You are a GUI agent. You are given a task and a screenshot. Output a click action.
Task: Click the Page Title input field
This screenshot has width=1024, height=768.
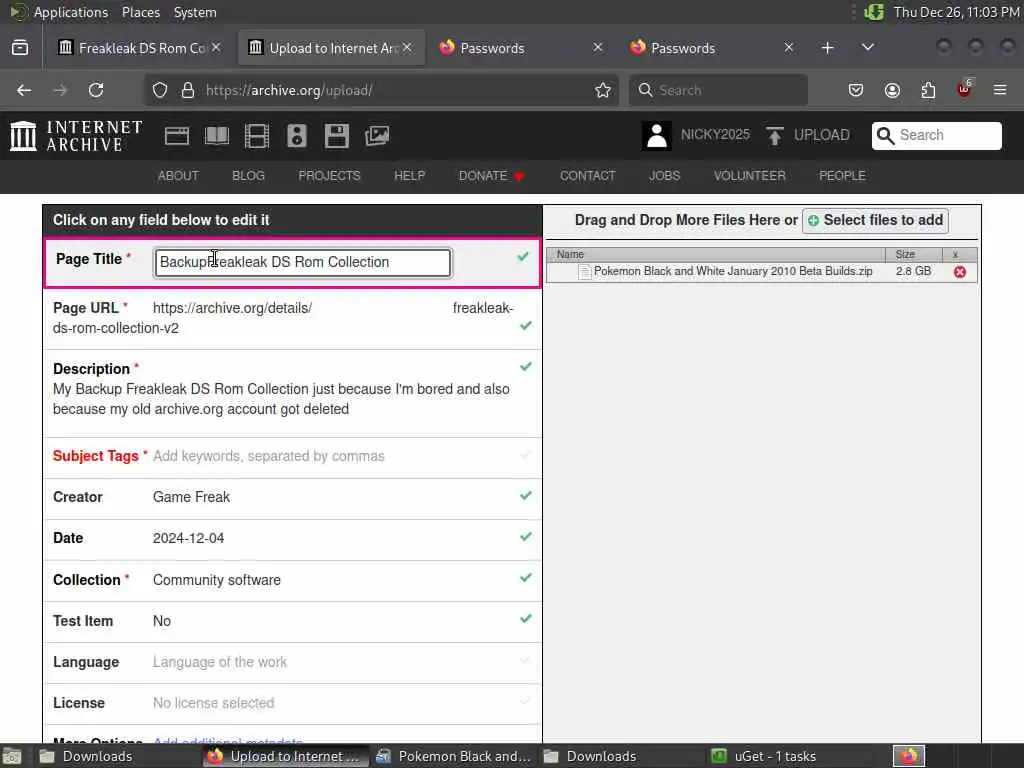302,263
